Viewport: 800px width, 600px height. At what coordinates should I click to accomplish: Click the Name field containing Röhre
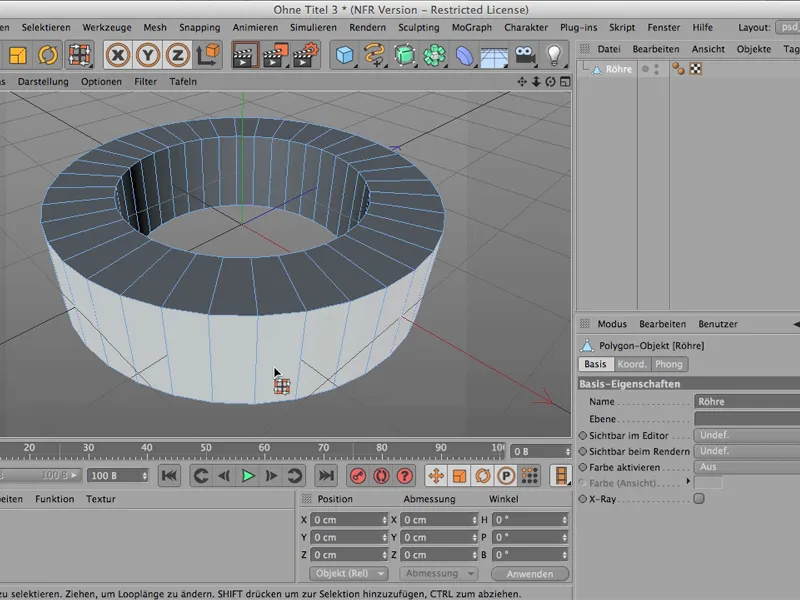click(x=747, y=402)
